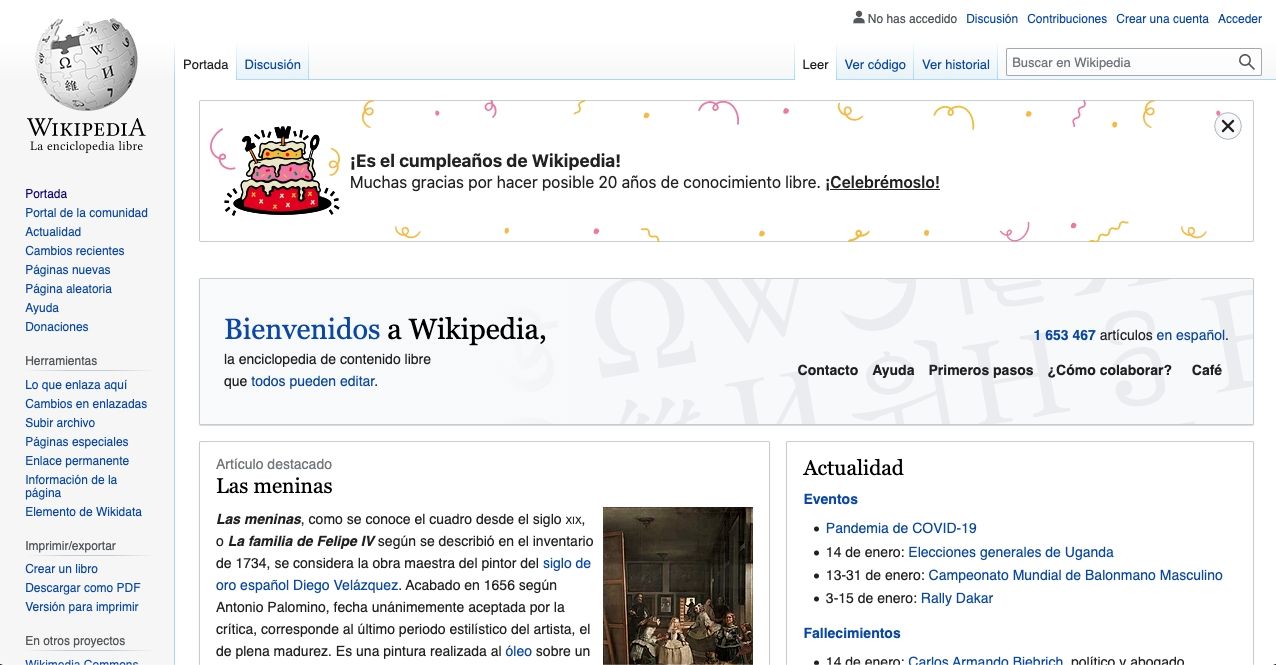Click the user icon beside 'No has accedido'

858,18
